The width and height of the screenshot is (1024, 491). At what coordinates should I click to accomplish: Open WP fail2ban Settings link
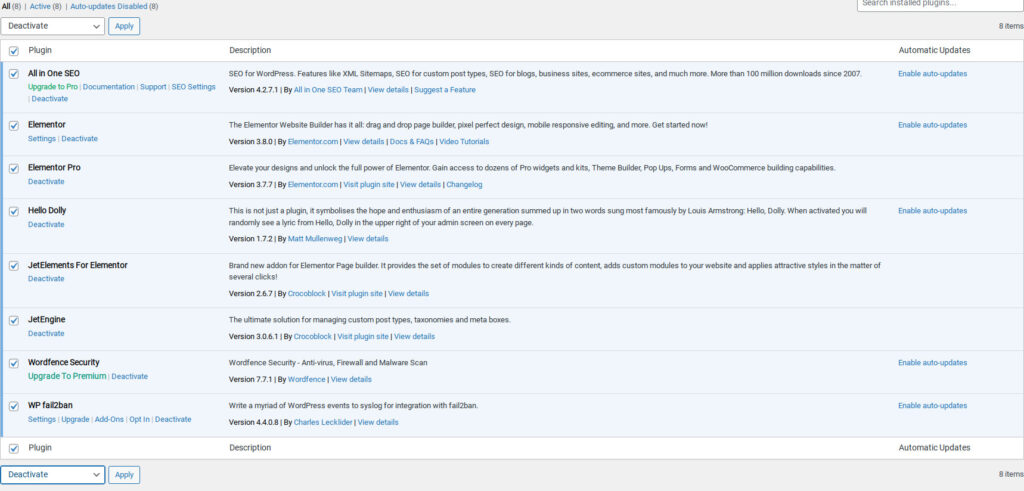click(x=42, y=420)
